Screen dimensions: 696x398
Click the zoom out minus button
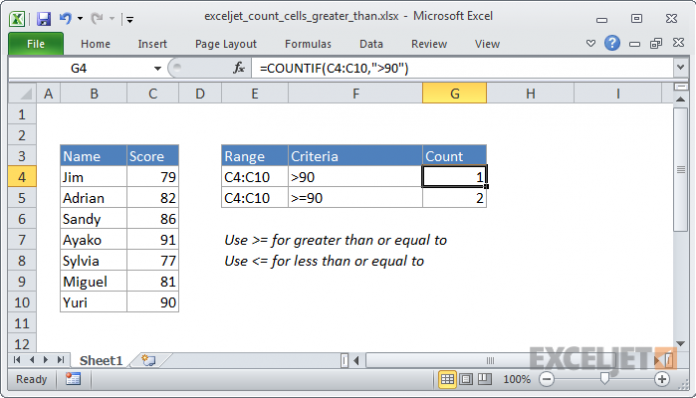pyautogui.click(x=547, y=379)
